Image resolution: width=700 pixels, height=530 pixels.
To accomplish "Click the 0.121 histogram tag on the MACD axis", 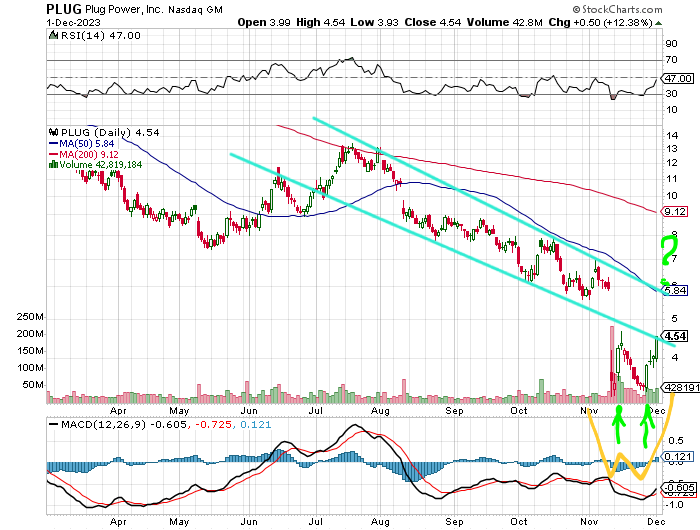I will (x=679, y=457).
